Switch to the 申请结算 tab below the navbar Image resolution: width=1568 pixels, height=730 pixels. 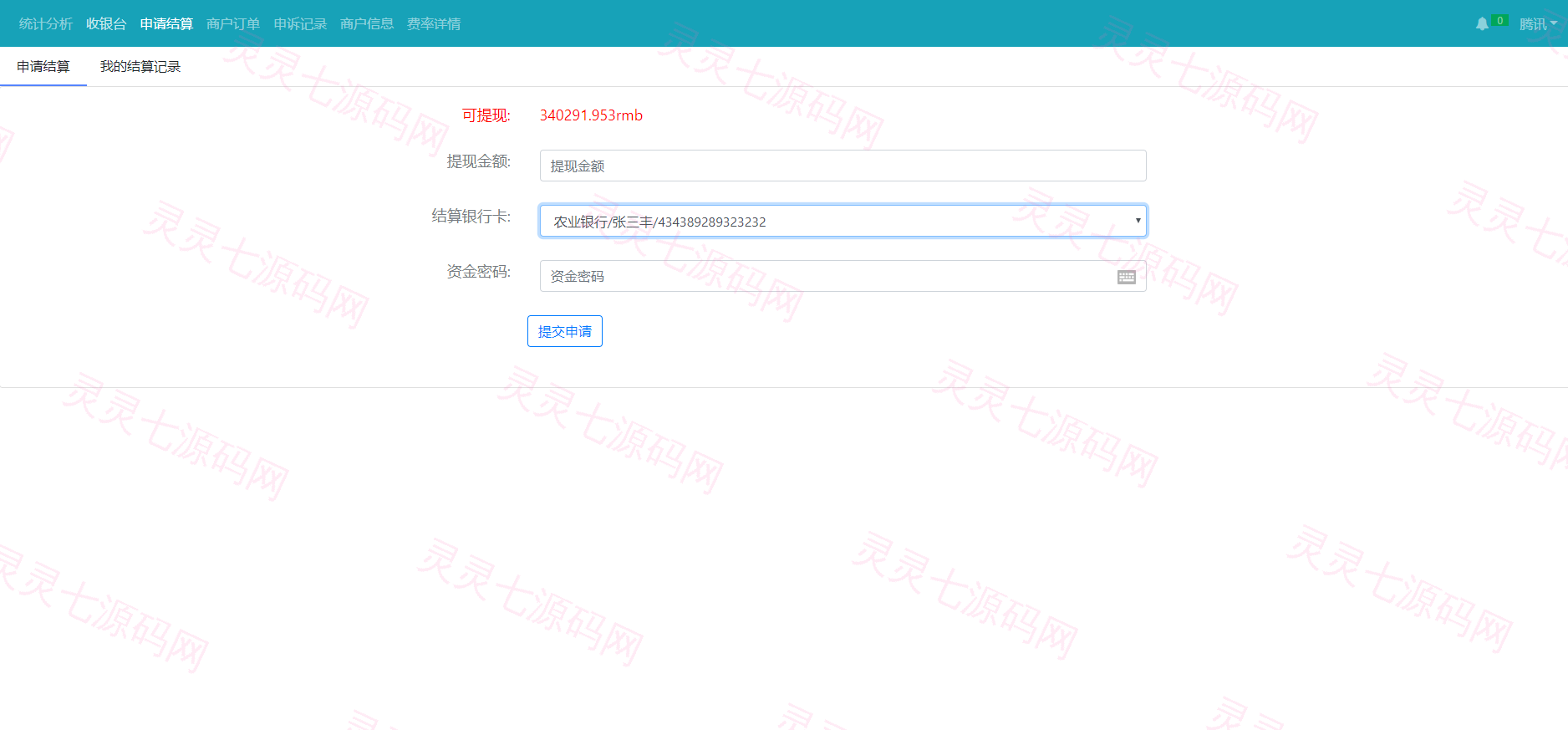pyautogui.click(x=43, y=67)
